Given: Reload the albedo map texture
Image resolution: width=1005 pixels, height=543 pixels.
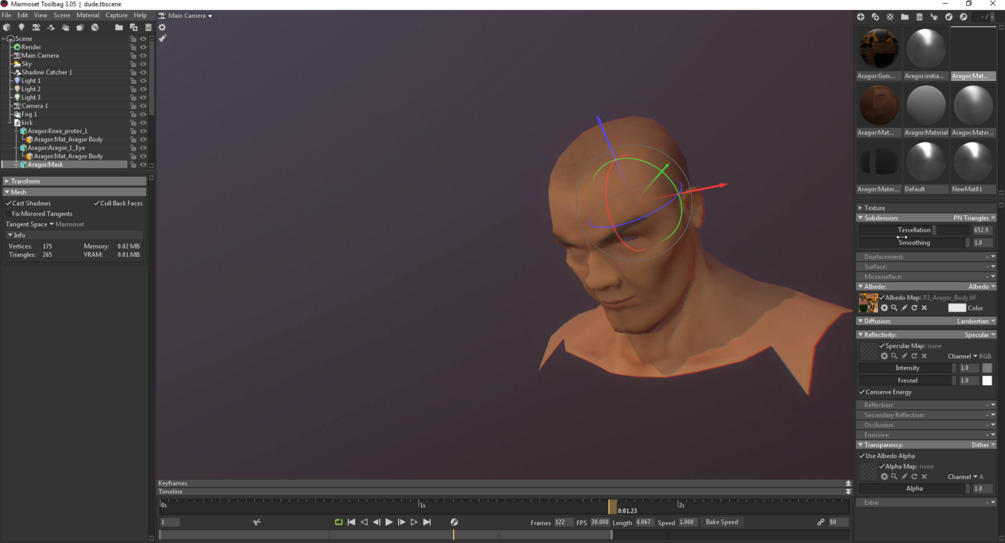Looking at the screenshot, I should 914,308.
